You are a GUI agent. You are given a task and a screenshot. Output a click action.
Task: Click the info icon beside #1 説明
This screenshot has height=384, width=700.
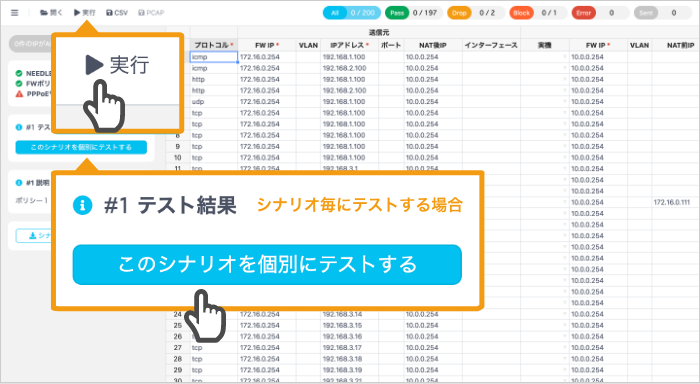coord(19,183)
